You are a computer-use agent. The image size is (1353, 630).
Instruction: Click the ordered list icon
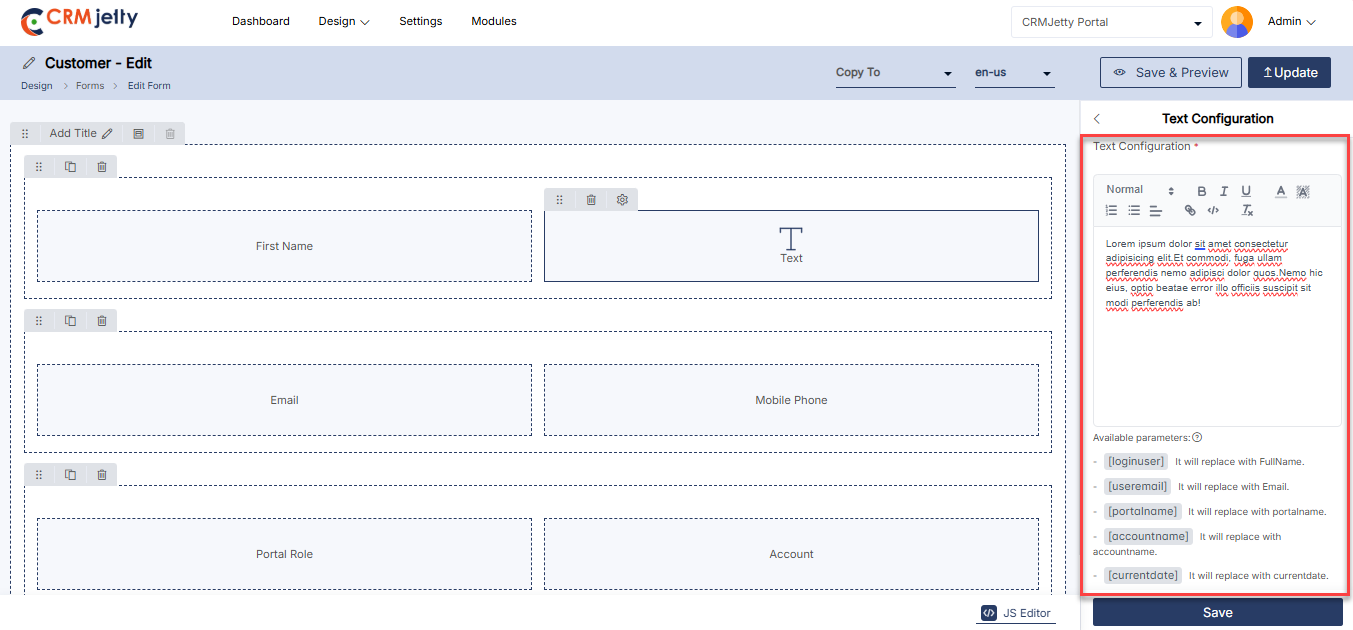[x=1111, y=211]
